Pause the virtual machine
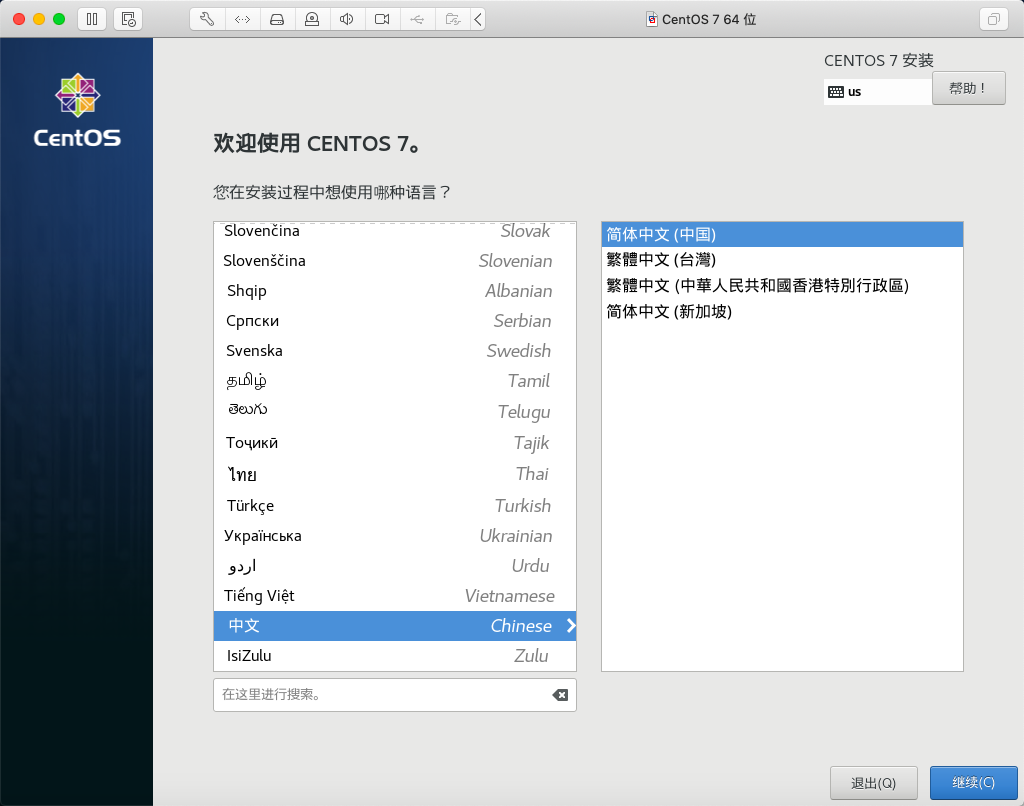Screen dimensions: 1024x806 [x=91, y=19]
